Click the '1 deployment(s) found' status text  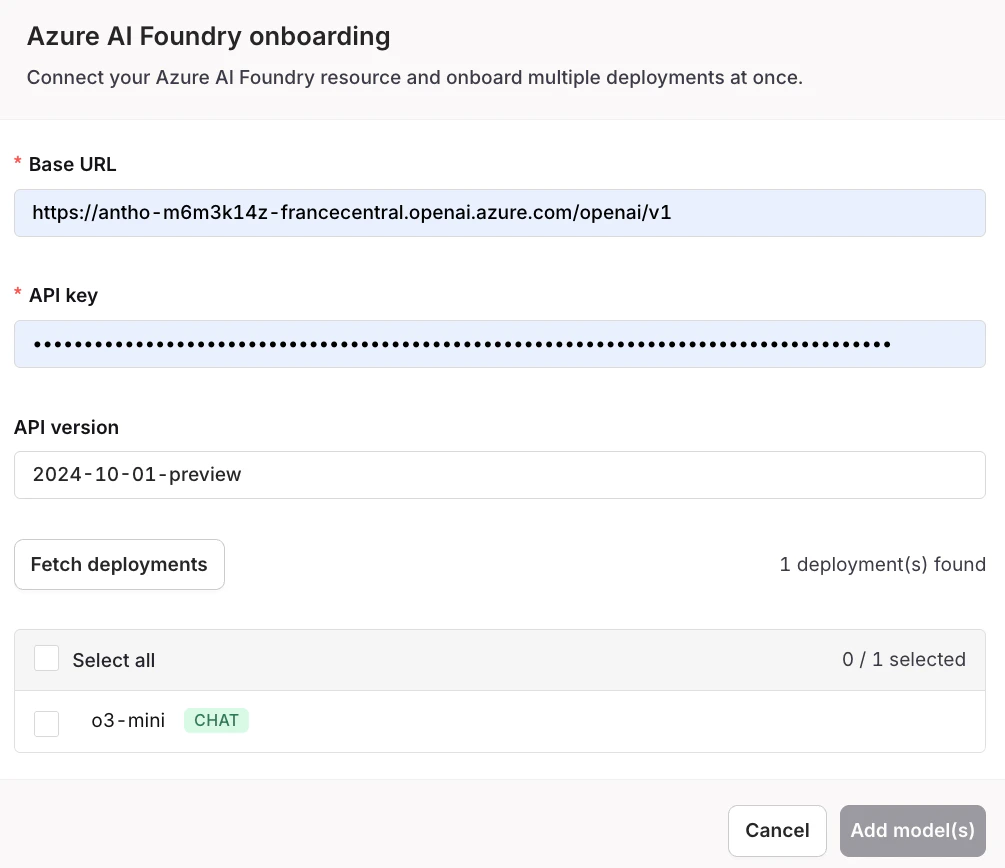click(883, 564)
